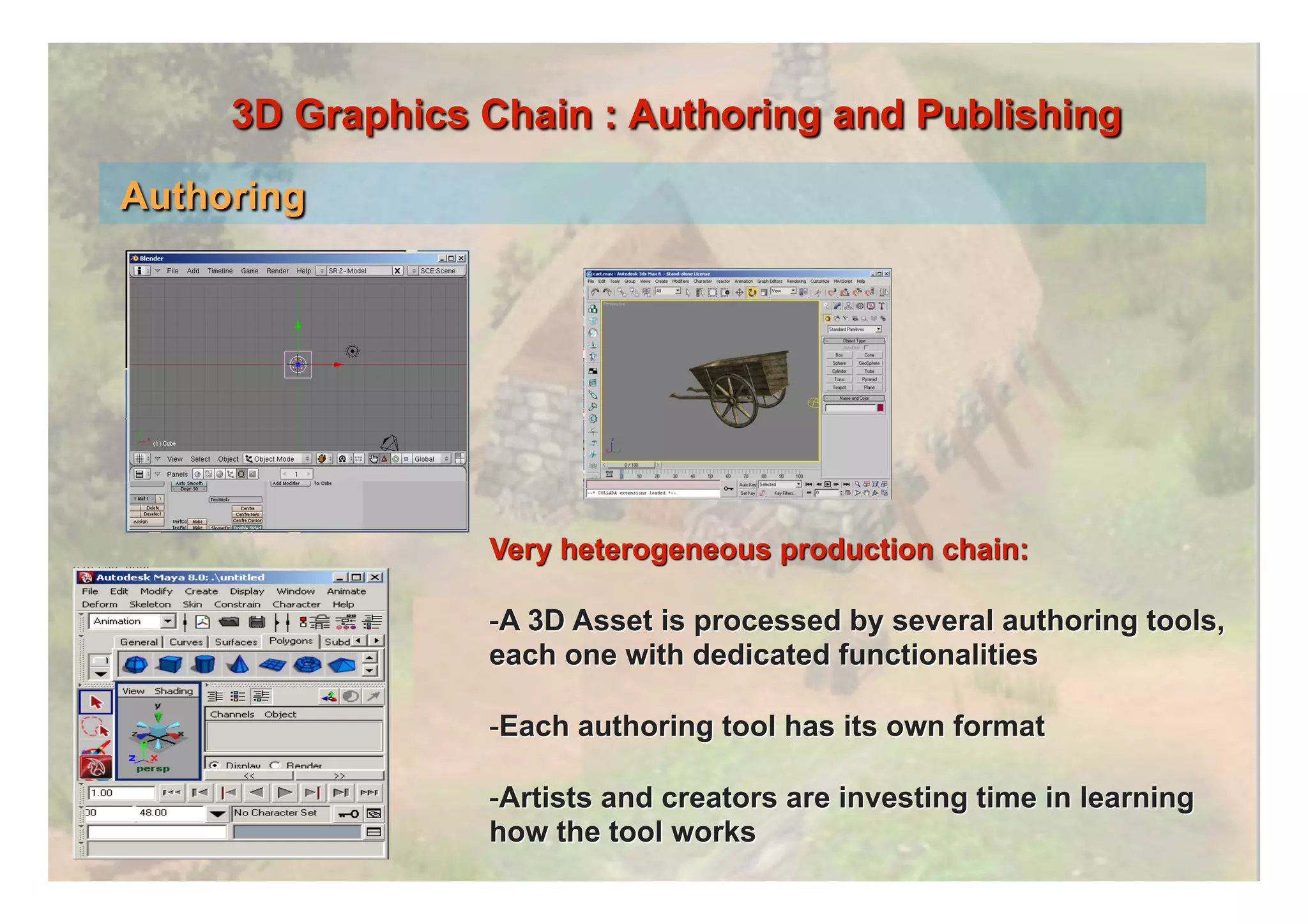The width and height of the screenshot is (1308, 924).
Task: Select Maya's arrow selection tool
Action: click(96, 702)
